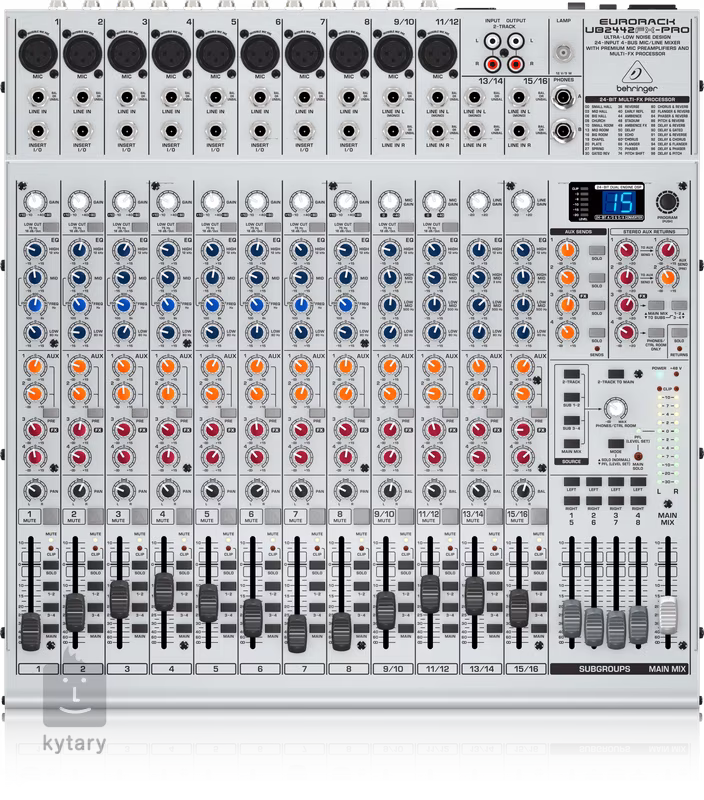
Task: Click the channel 3 EQ high knob
Action: coord(122,249)
